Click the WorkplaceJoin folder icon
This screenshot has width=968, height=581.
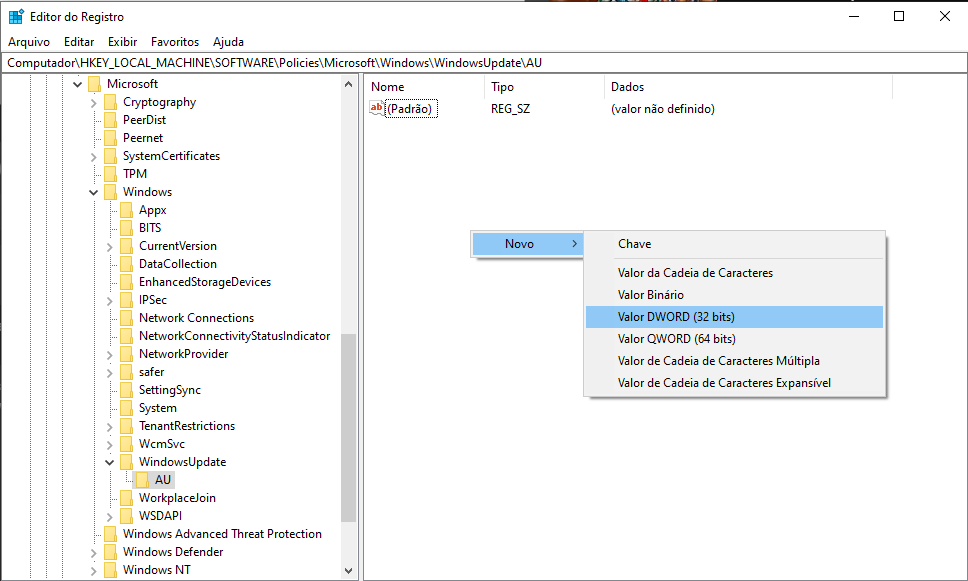pyautogui.click(x=126, y=498)
